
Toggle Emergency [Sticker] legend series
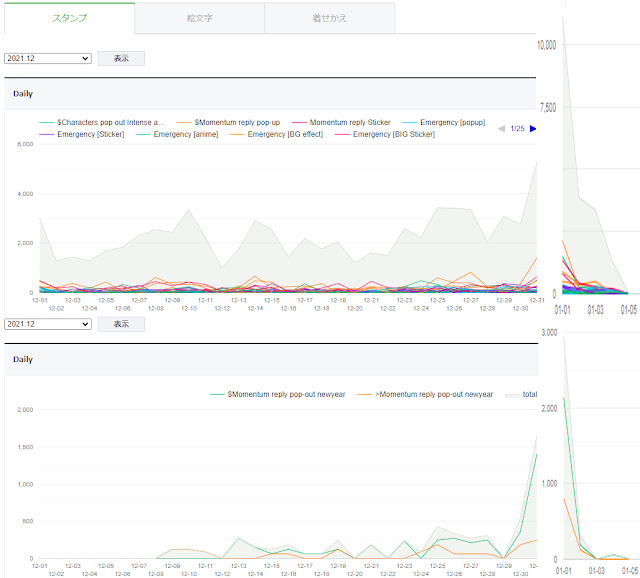point(82,134)
